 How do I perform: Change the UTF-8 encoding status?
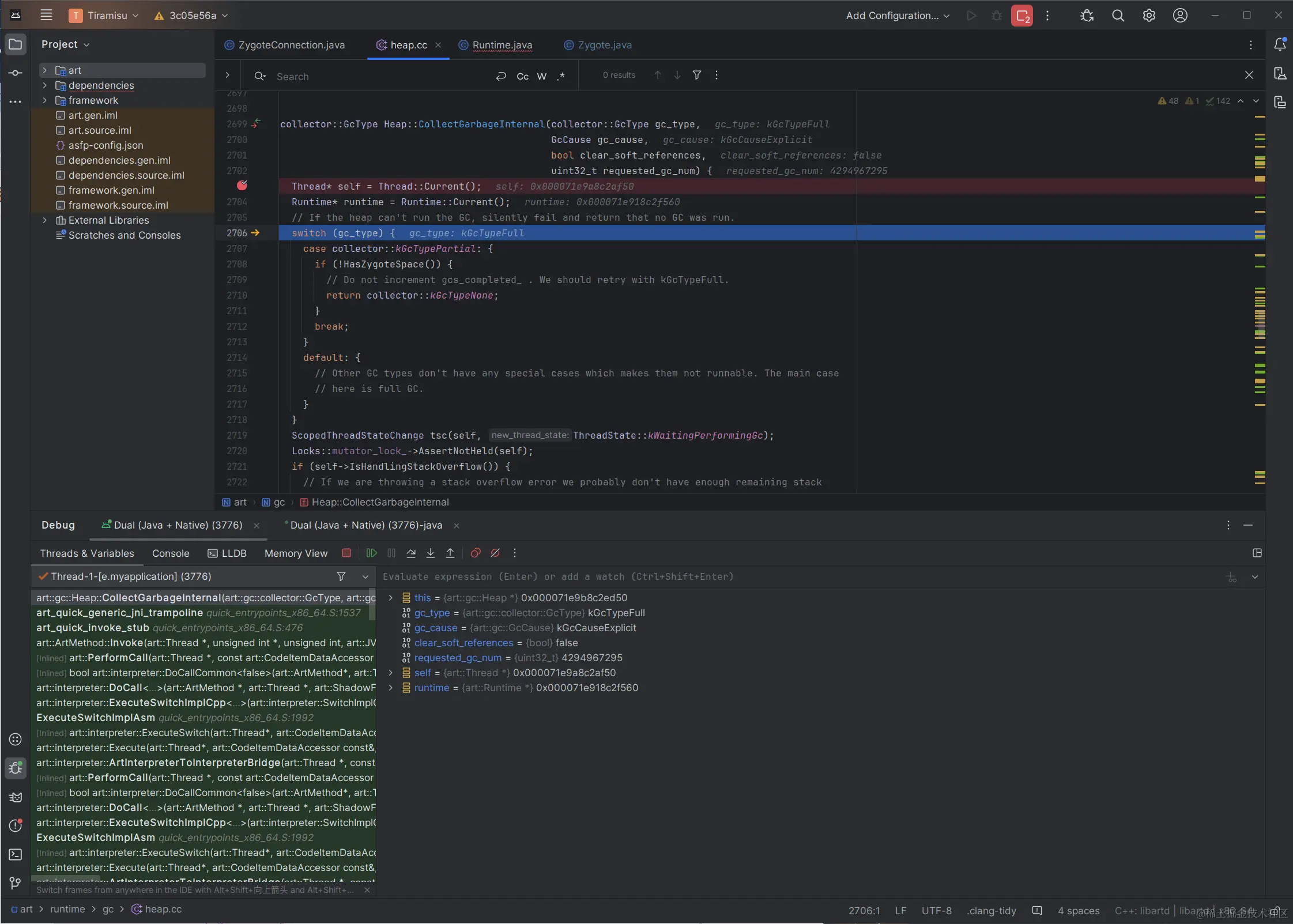(936, 911)
